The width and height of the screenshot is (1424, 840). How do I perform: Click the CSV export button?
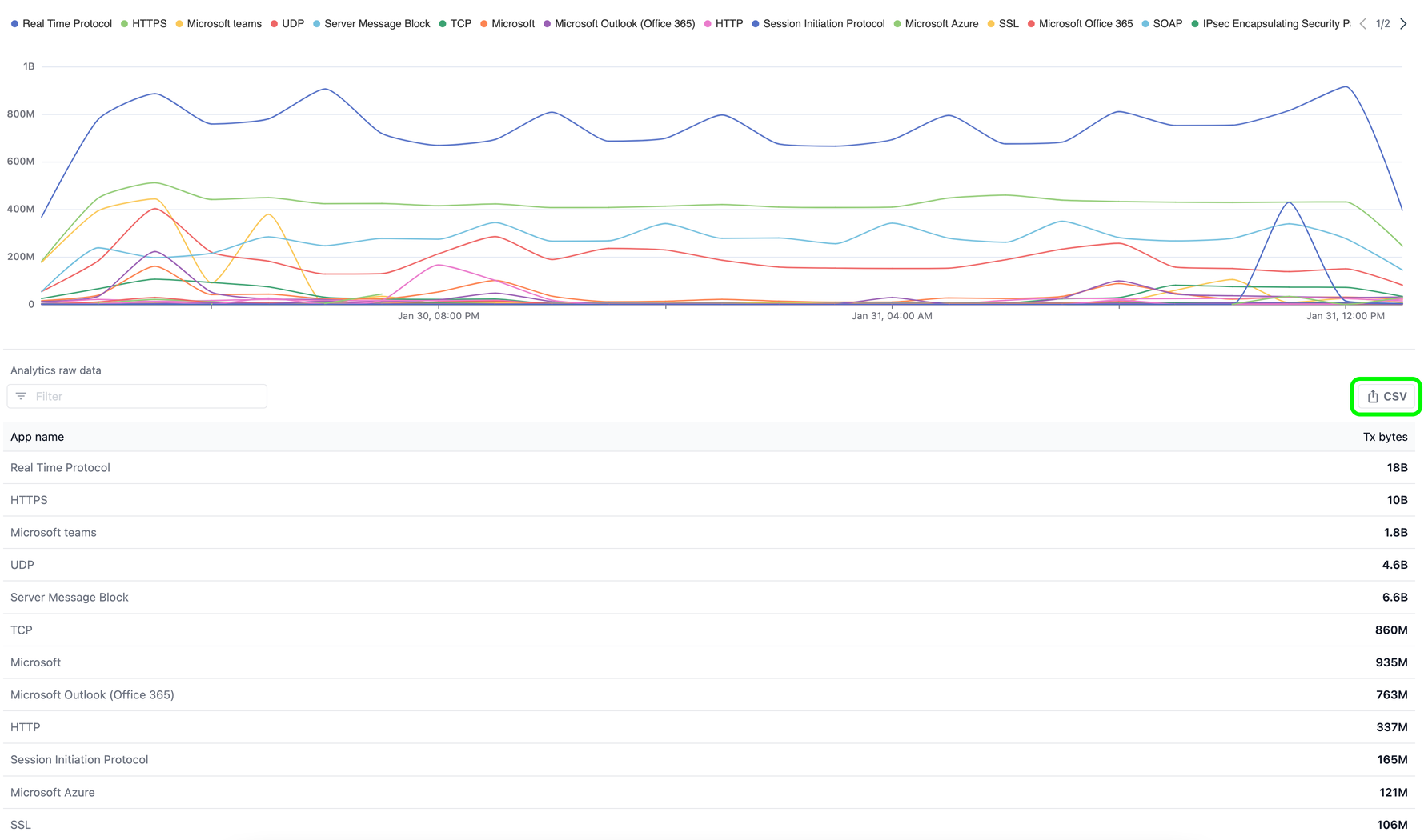pyautogui.click(x=1386, y=397)
